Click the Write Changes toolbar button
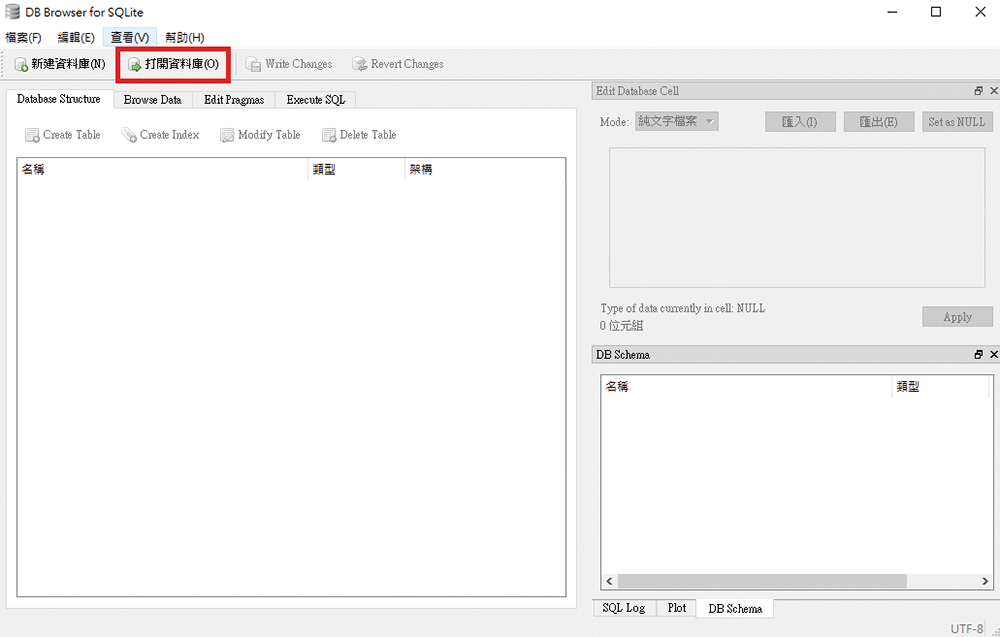The width and height of the screenshot is (1000, 637). tap(289, 64)
